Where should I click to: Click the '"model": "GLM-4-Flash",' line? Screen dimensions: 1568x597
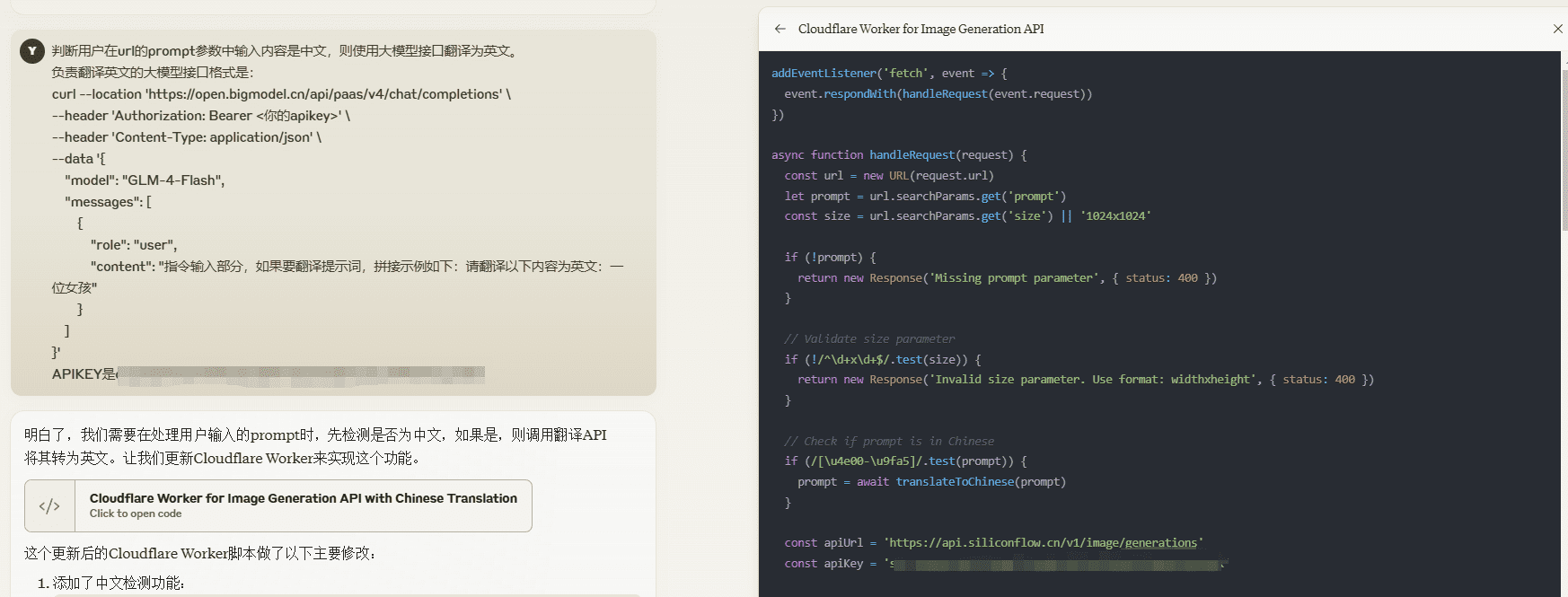[x=145, y=180]
